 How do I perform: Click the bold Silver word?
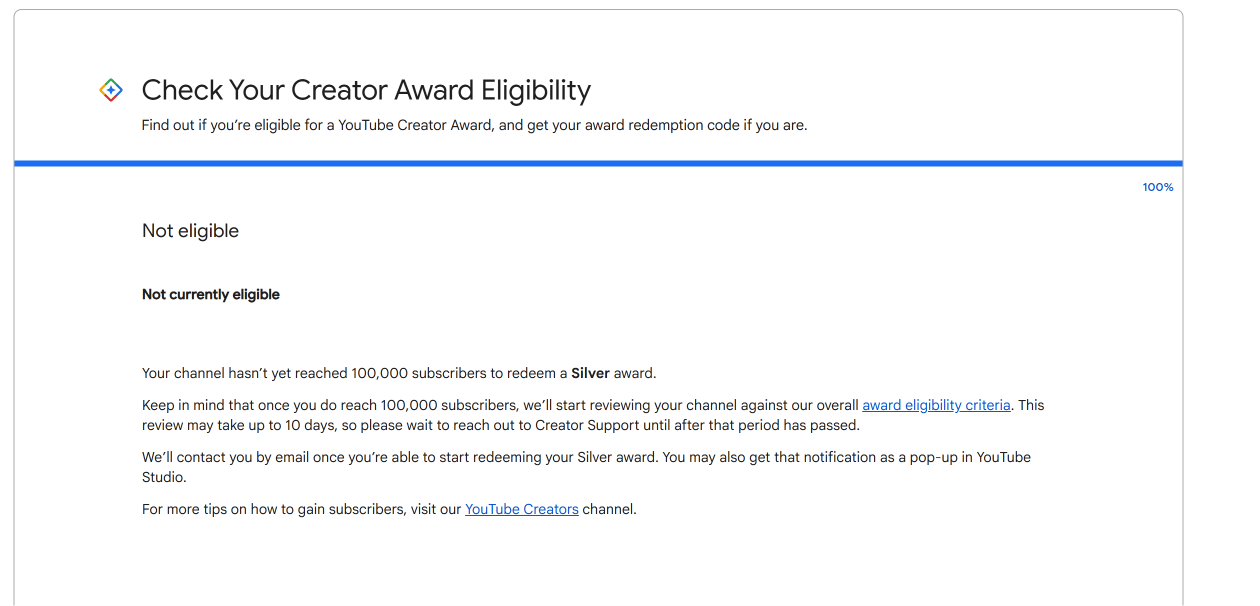pos(590,373)
